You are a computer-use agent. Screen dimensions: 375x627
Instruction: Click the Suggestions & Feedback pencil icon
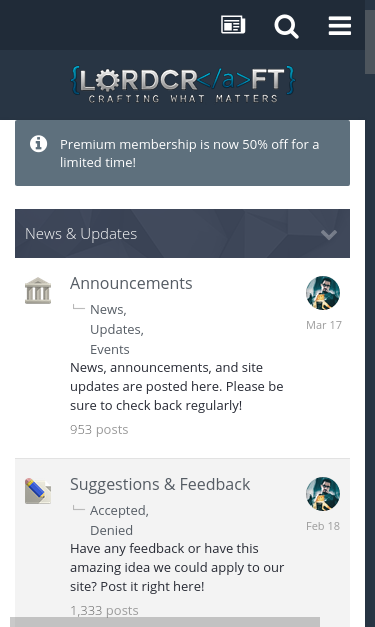tap(38, 491)
